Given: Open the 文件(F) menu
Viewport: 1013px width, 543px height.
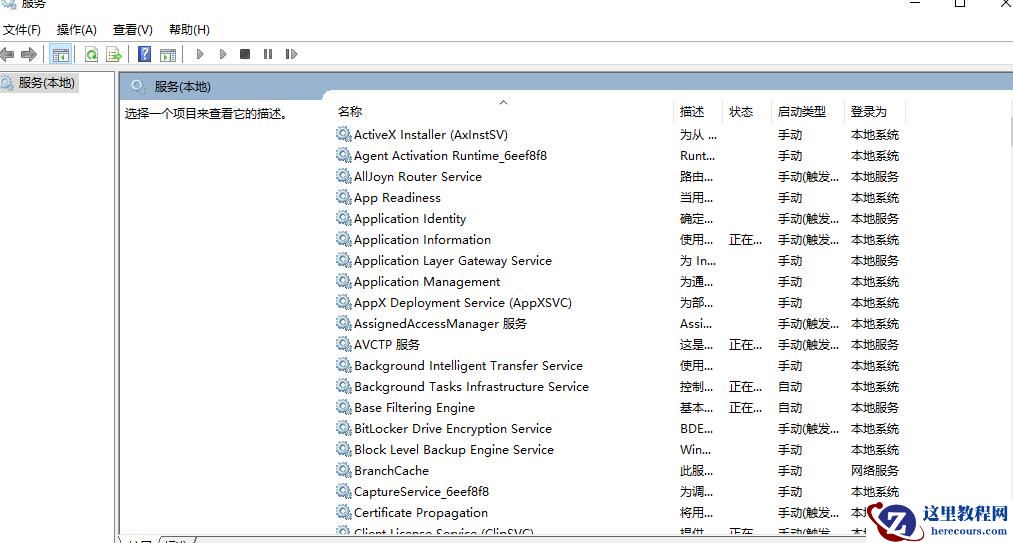Looking at the screenshot, I should (x=22, y=30).
